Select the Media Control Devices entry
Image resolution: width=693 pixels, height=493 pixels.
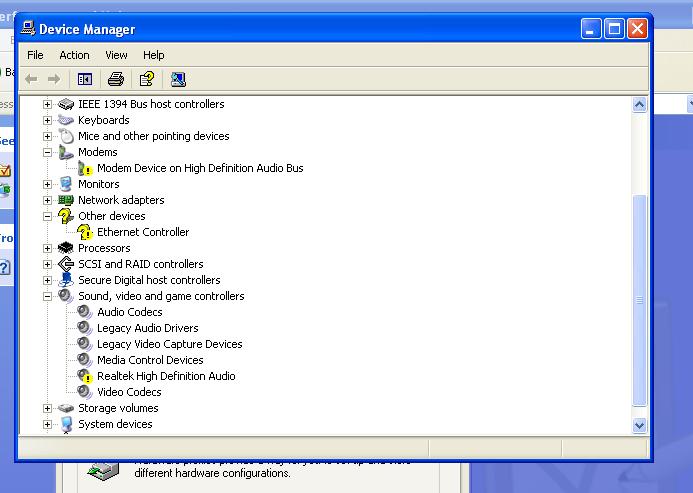[x=150, y=360]
